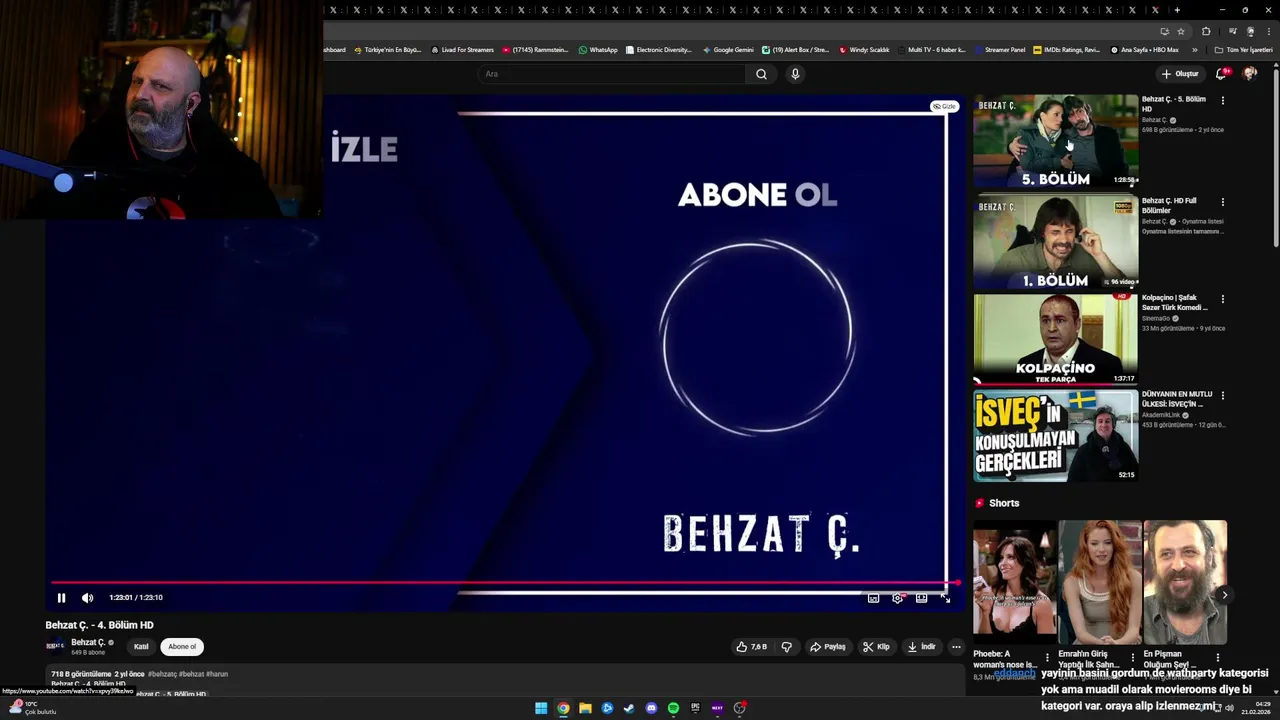
Task: Open File Explorer from the taskbar
Action: coord(585,708)
